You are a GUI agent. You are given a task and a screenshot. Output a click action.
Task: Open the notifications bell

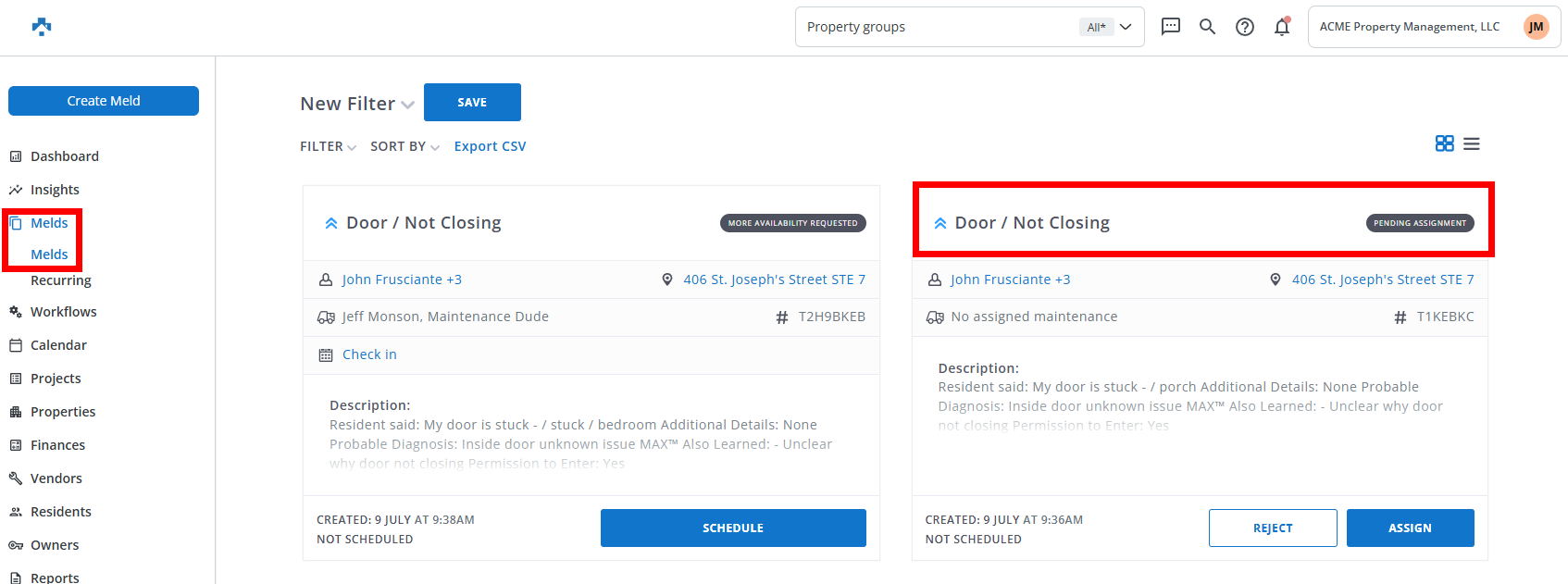click(1282, 27)
